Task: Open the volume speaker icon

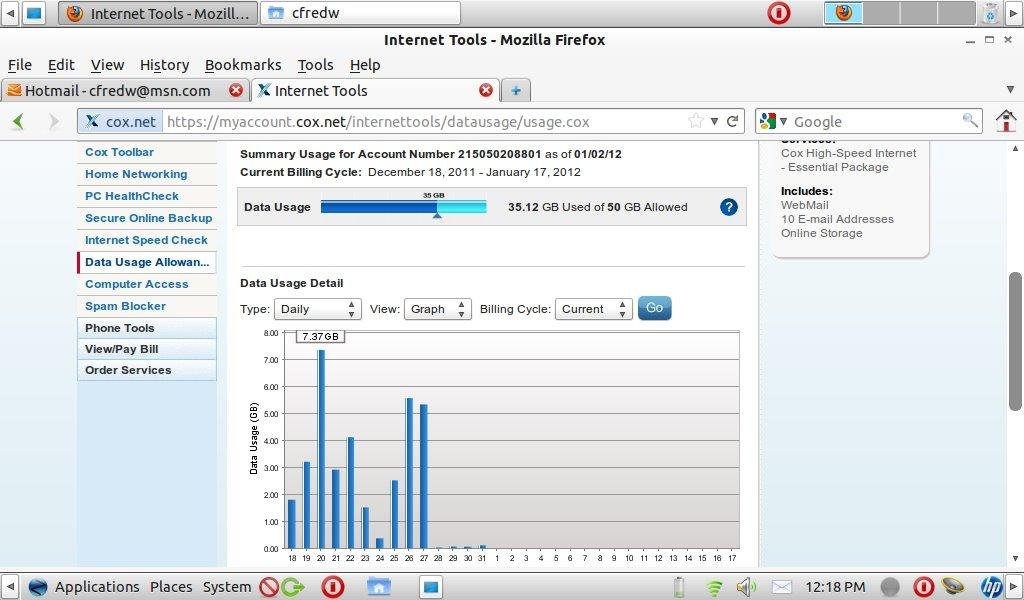Action: (746, 587)
